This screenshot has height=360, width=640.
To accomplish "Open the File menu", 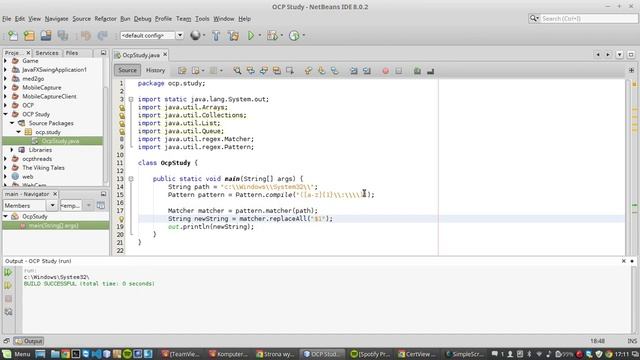I will (7, 19).
